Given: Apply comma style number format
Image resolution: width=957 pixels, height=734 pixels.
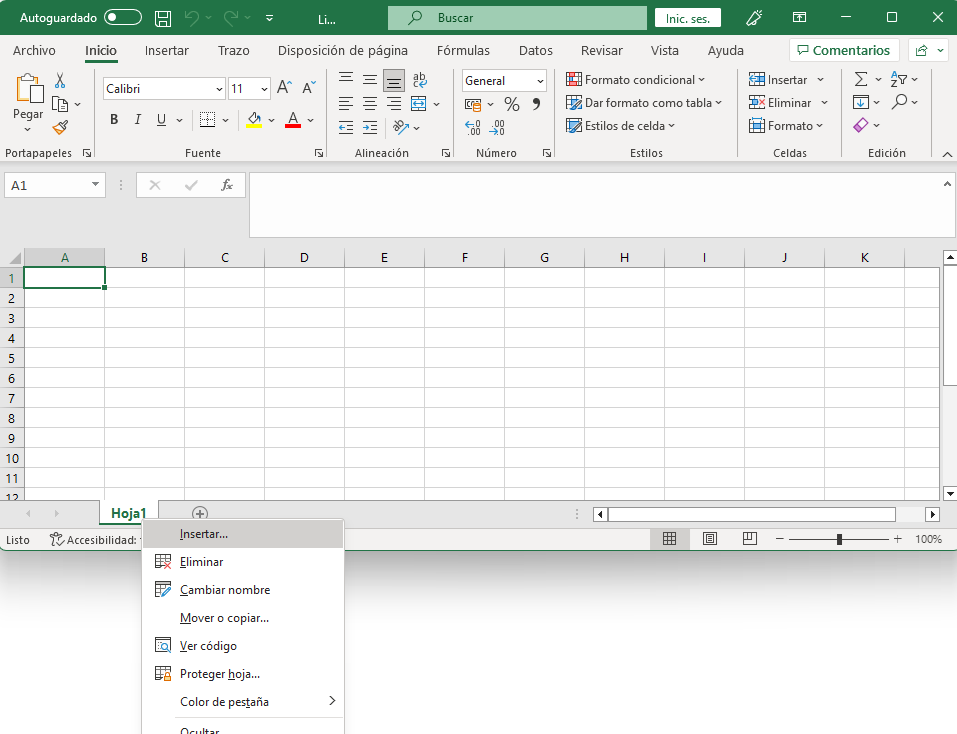Looking at the screenshot, I should click(x=536, y=104).
